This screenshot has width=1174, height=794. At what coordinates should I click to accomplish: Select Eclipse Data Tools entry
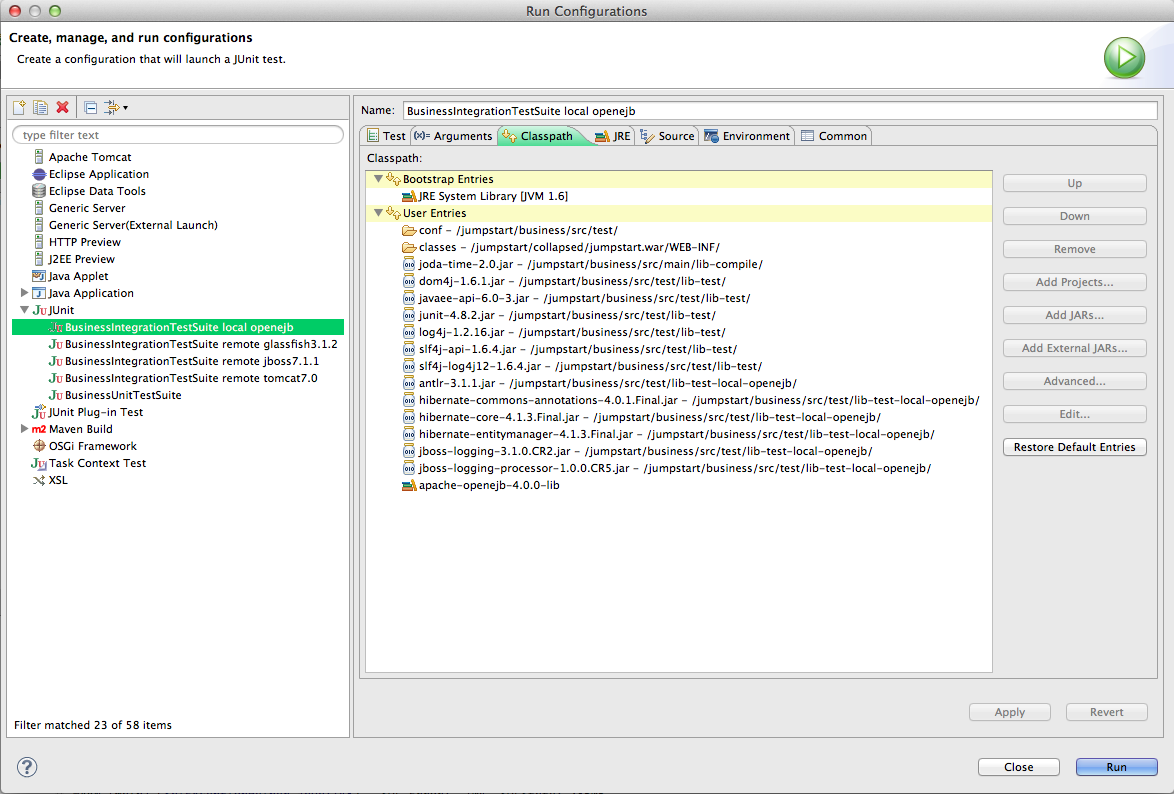click(x=88, y=191)
